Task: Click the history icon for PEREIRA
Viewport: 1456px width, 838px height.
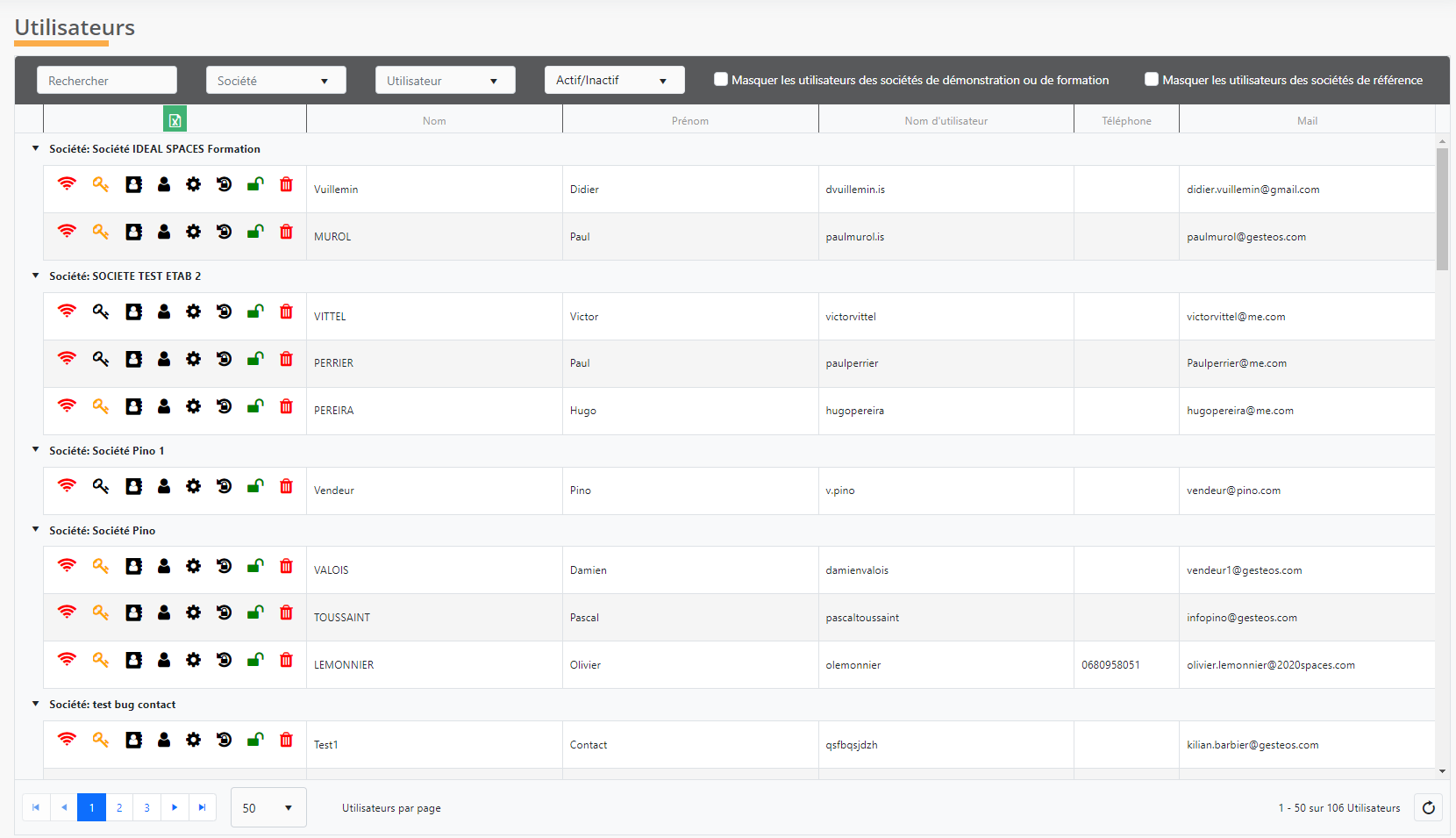Action: (224, 406)
